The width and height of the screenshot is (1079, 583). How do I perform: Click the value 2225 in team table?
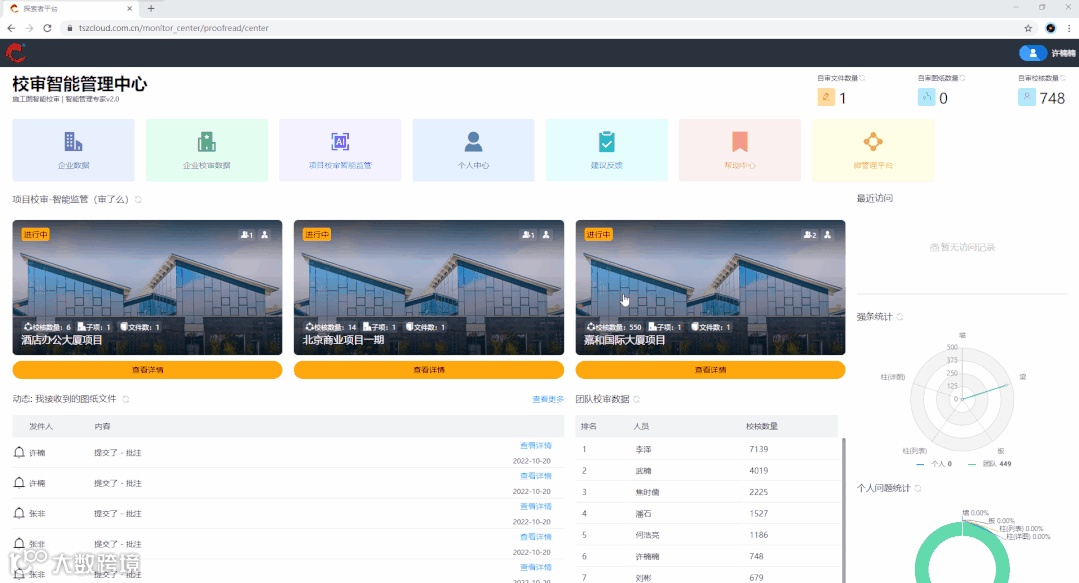click(758, 491)
